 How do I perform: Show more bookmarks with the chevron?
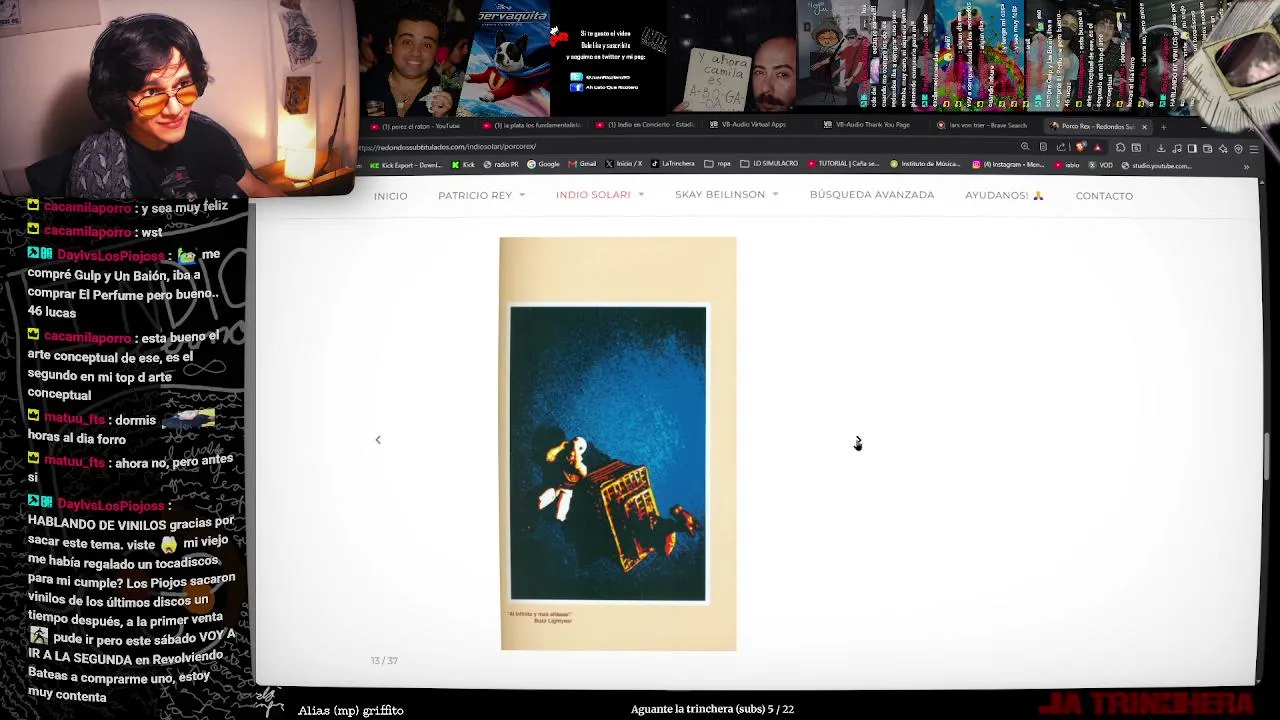click(1246, 166)
